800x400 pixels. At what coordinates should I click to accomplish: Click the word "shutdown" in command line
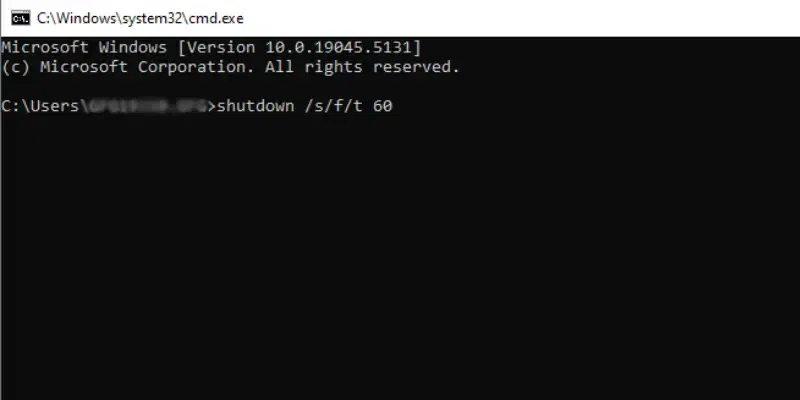click(256, 106)
